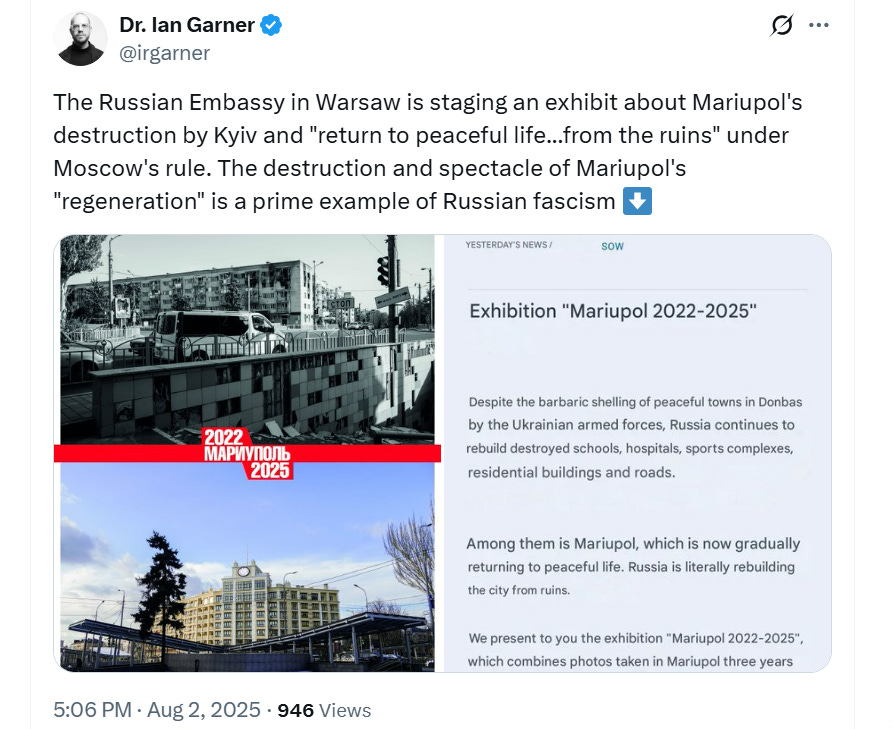
Task: Open the Dr. Ian Garner name link
Action: pos(187,25)
